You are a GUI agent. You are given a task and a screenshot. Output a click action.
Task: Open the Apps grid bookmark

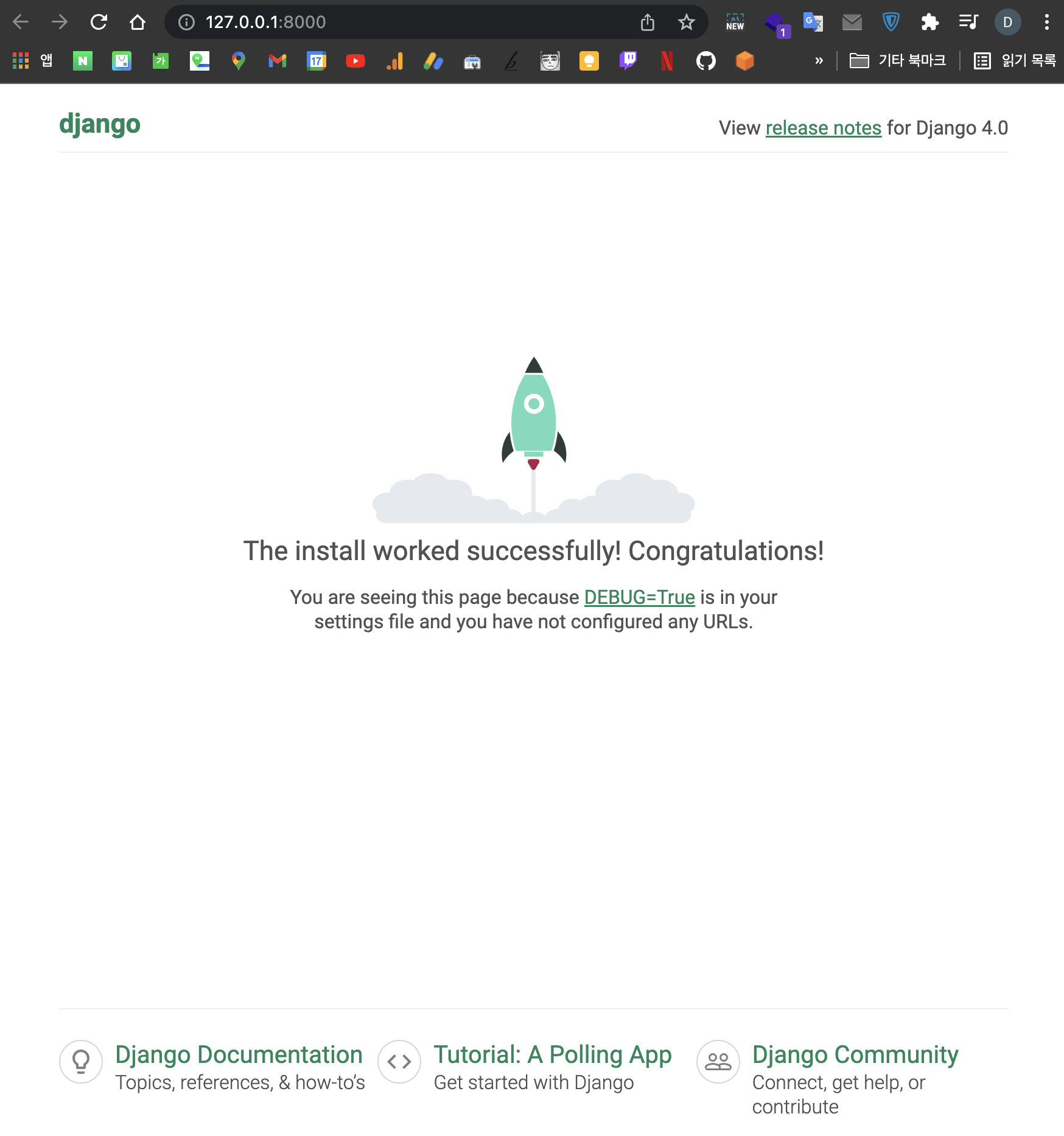point(33,61)
